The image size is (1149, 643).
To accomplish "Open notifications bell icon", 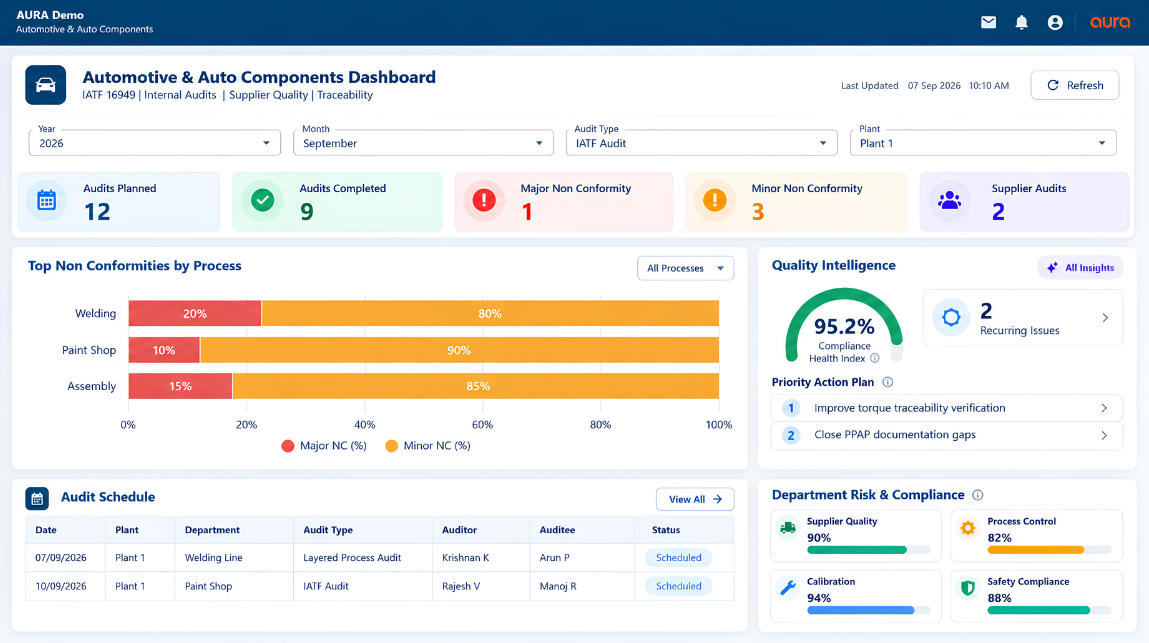I will (x=1021, y=23).
